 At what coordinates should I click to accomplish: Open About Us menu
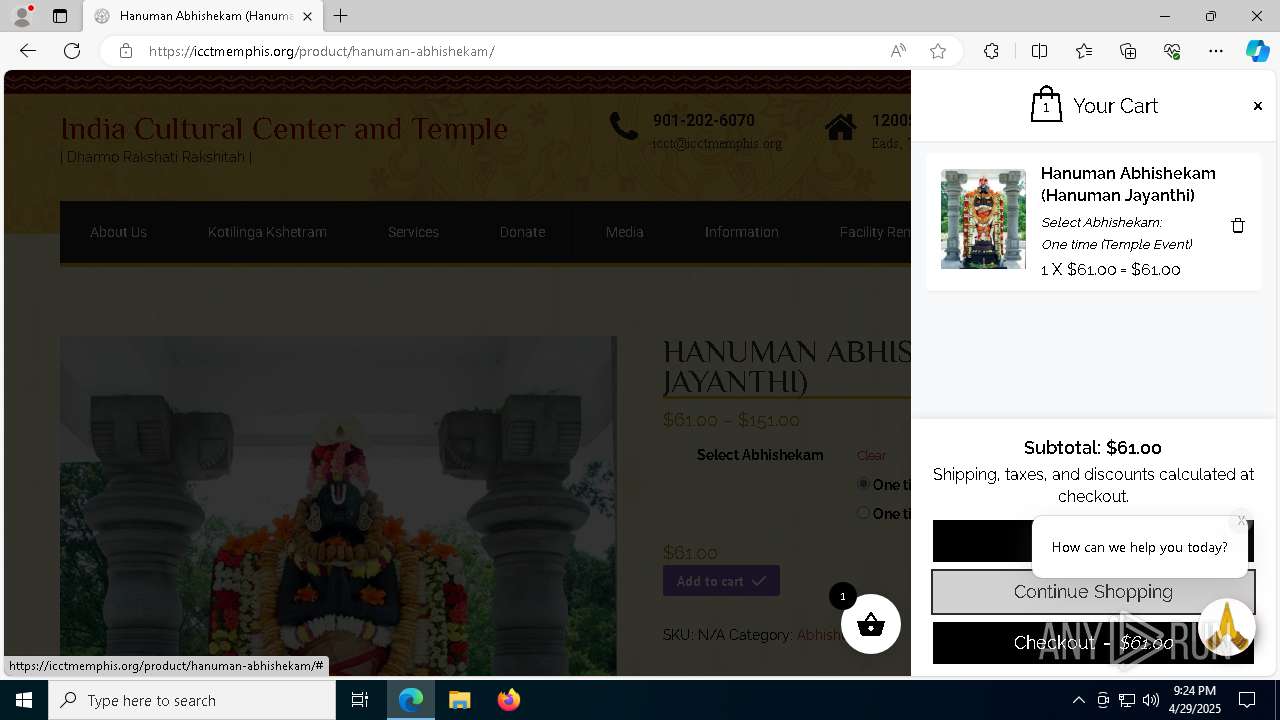[x=118, y=232]
